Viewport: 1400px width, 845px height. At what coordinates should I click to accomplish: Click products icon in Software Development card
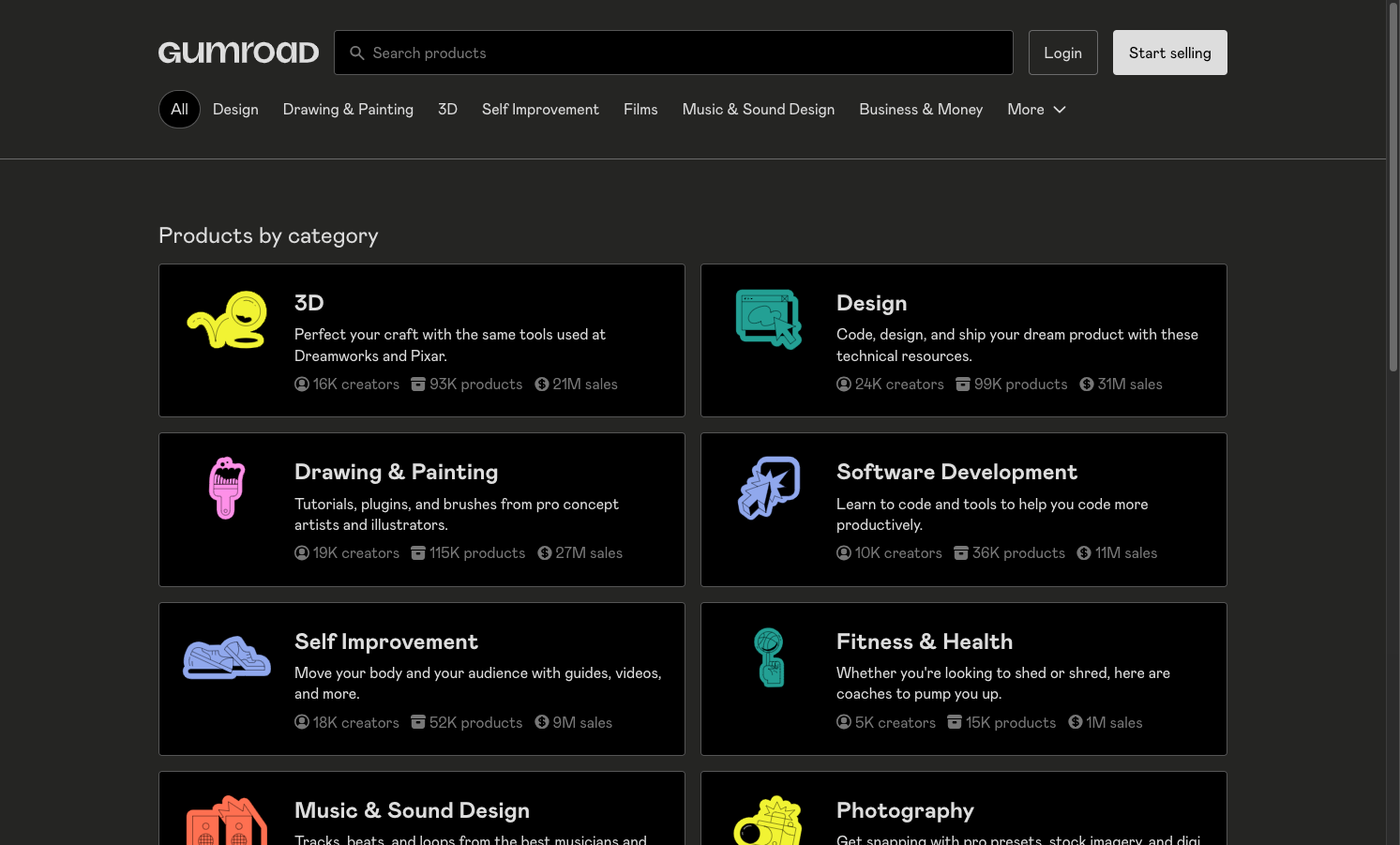point(961,553)
